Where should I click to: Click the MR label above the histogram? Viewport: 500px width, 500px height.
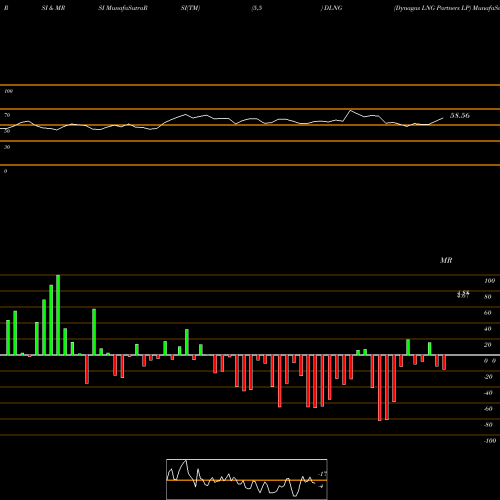coord(446,260)
